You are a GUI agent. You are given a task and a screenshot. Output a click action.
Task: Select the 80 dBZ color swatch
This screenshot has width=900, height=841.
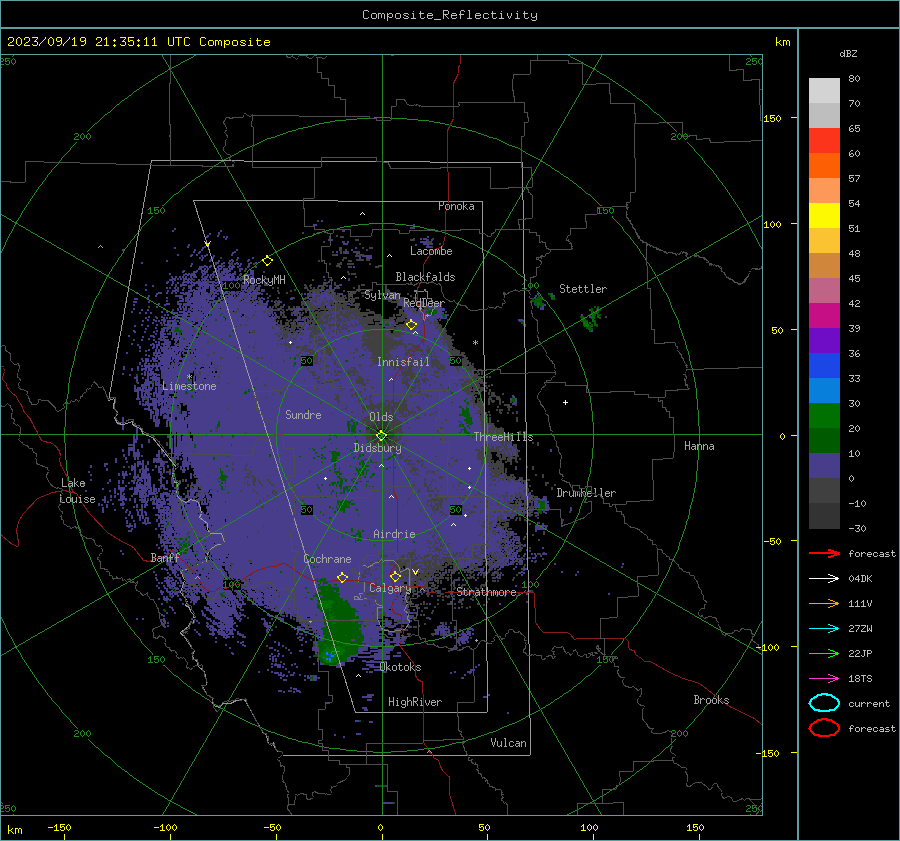pyautogui.click(x=824, y=90)
